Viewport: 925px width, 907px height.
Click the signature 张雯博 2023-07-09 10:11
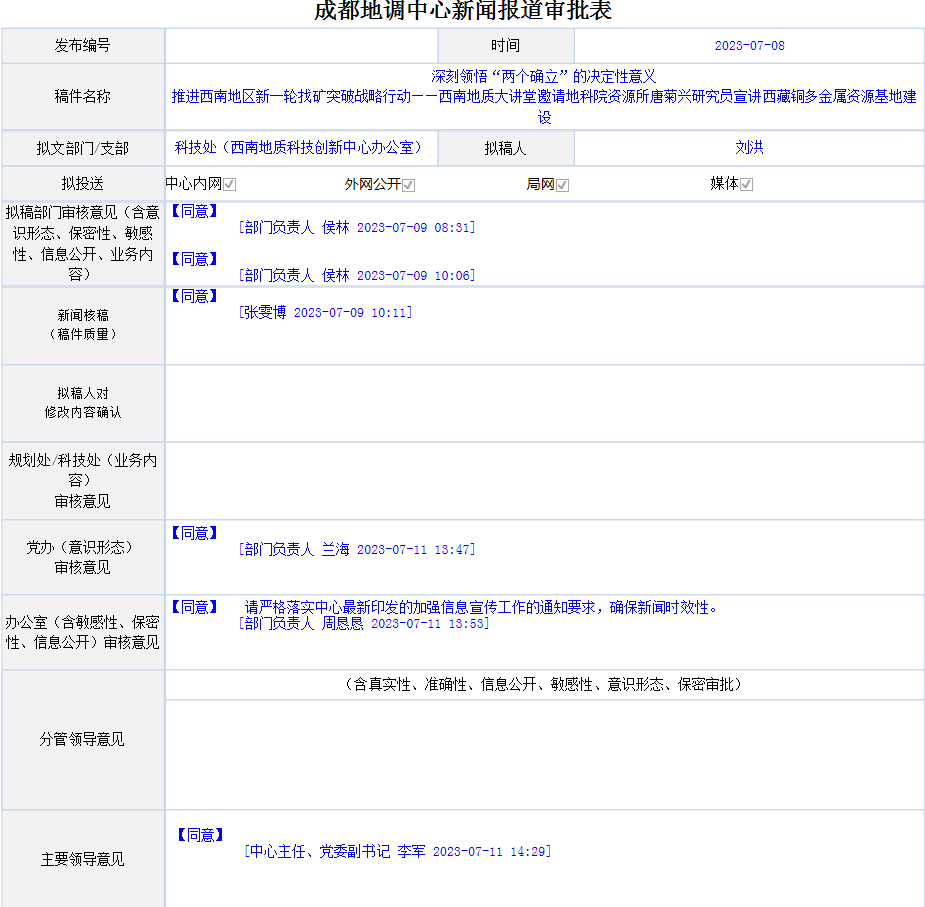pos(325,312)
